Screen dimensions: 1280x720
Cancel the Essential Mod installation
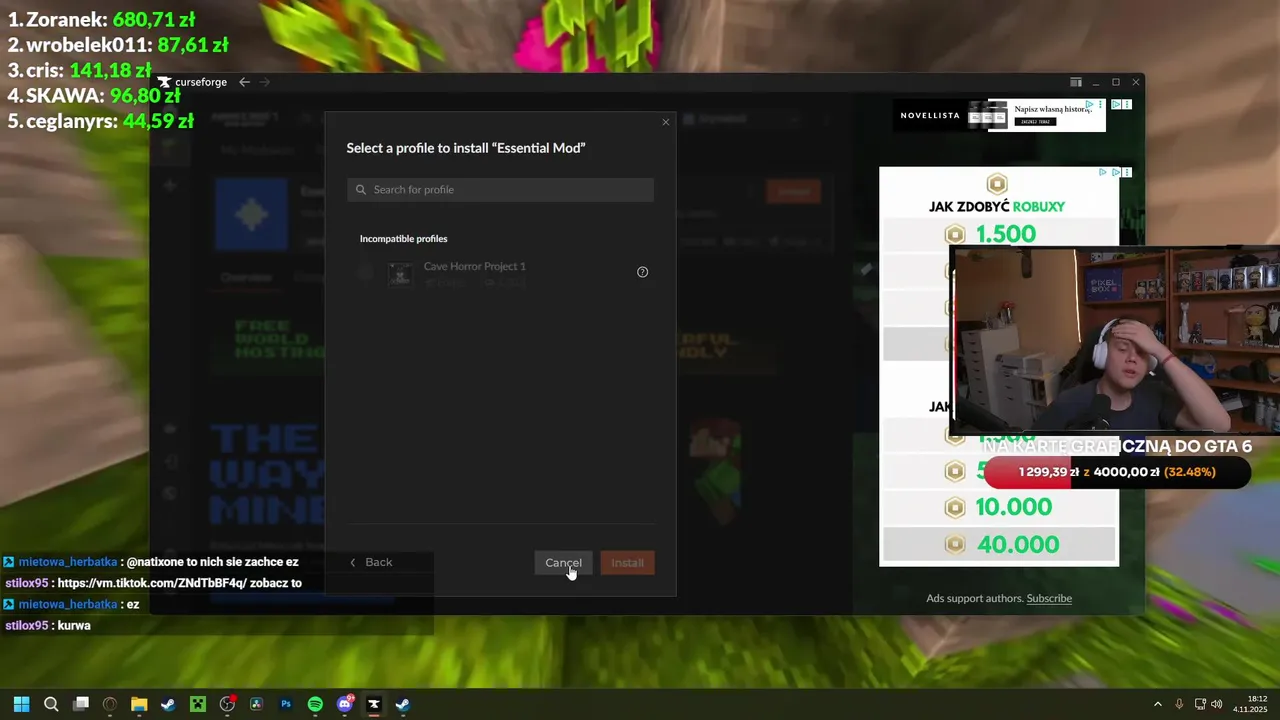coord(563,563)
